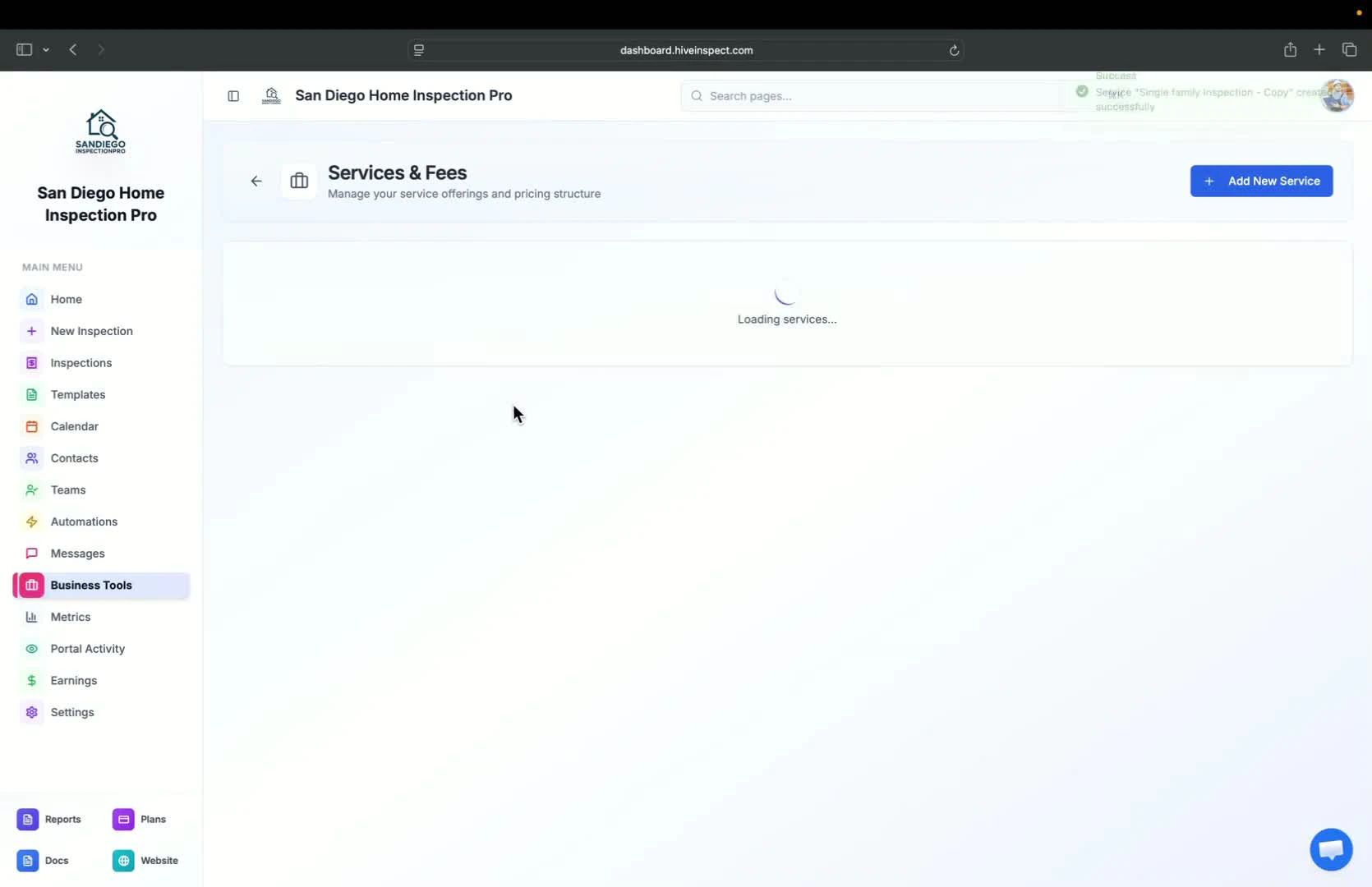Click the briefcase icon beside Services & Fees
The height and width of the screenshot is (887, 1372).
coord(298,181)
